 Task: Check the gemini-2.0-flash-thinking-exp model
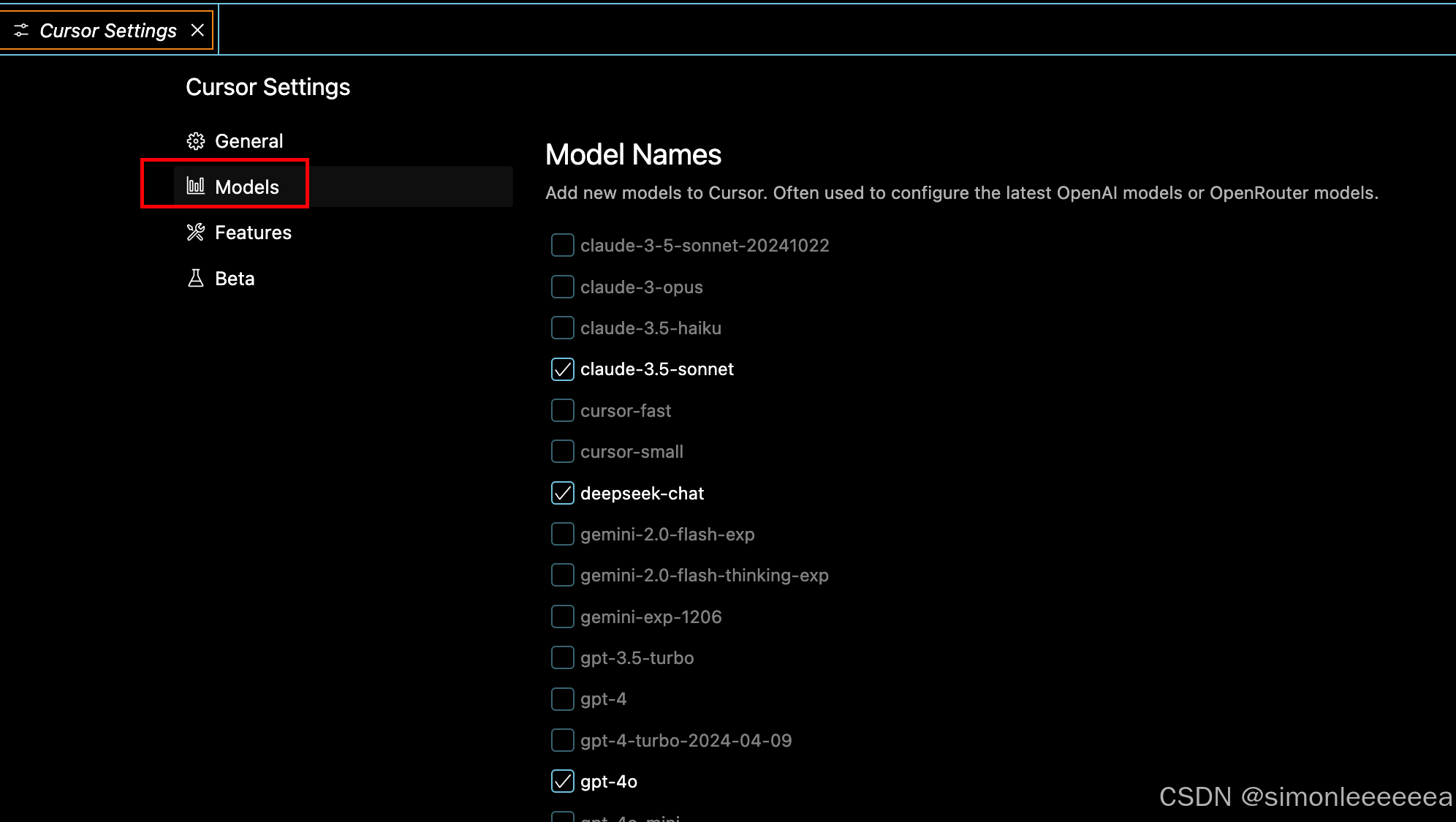(562, 576)
